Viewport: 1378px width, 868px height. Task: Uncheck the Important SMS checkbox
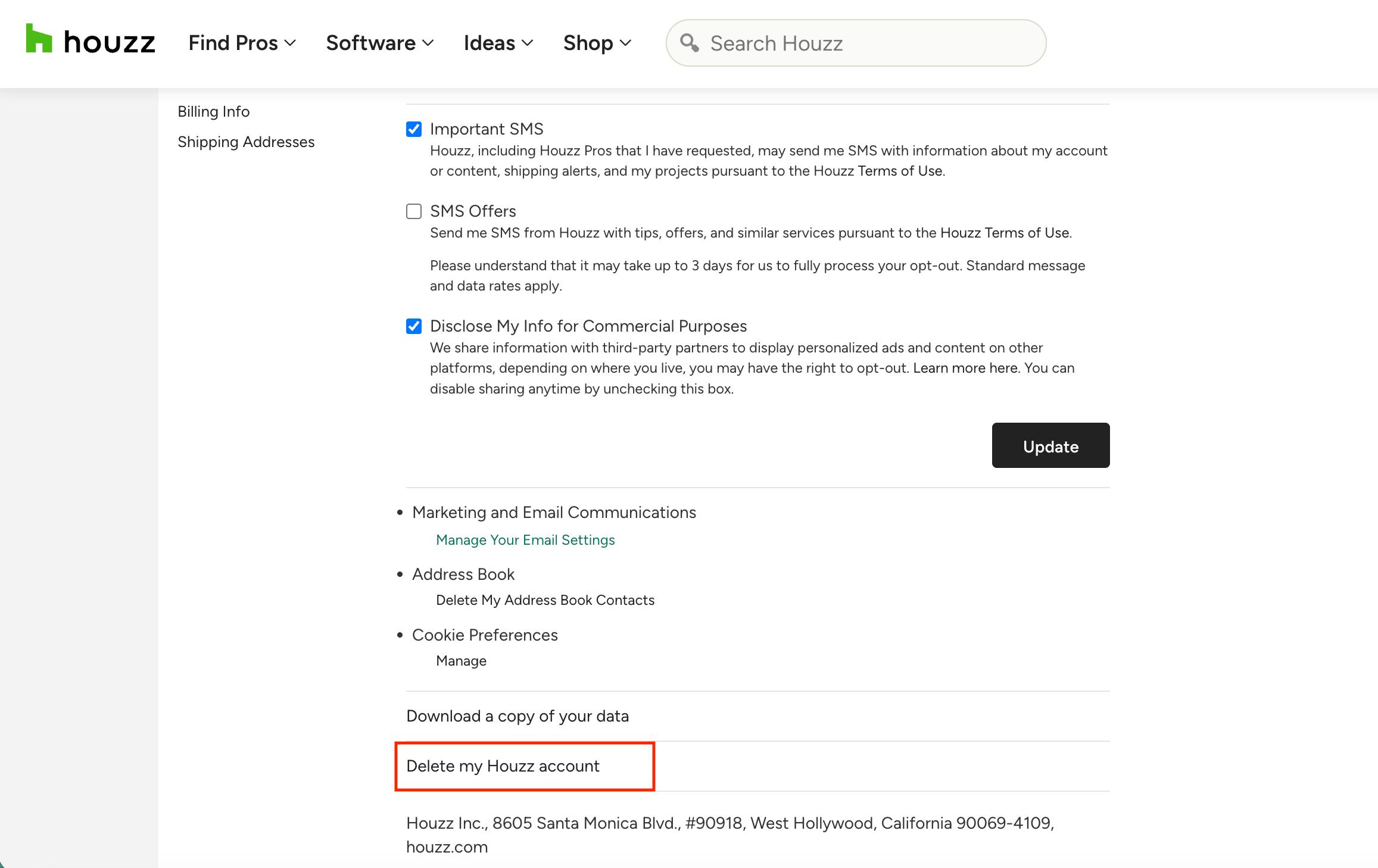coord(414,129)
